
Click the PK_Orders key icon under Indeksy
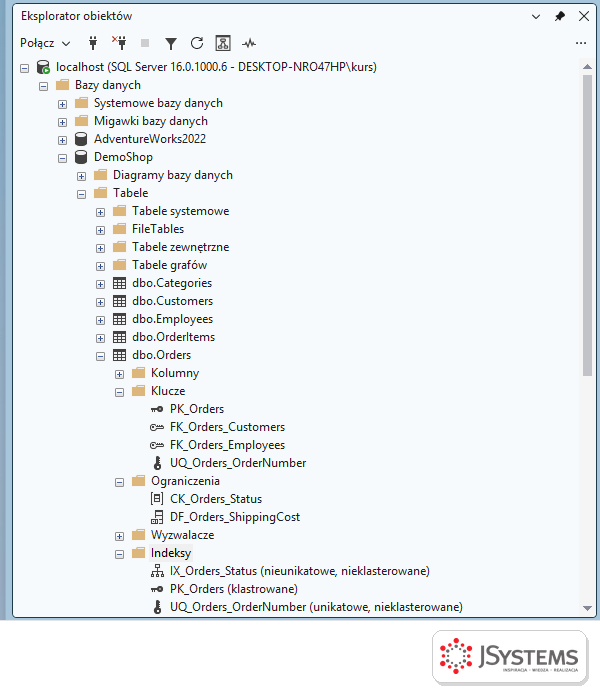point(157,589)
